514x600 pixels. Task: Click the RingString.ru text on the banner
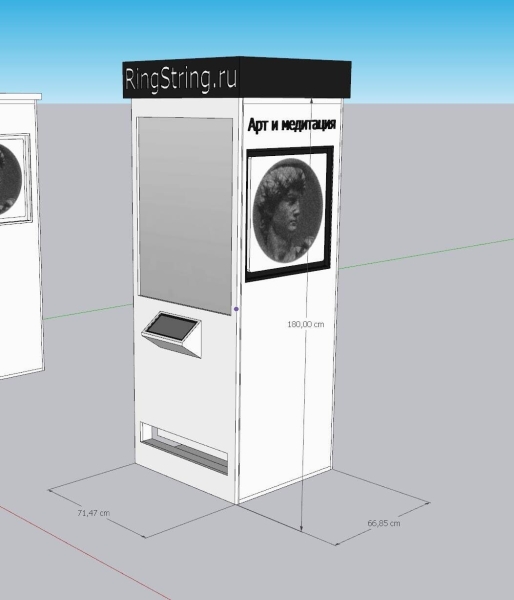pyautogui.click(x=181, y=80)
